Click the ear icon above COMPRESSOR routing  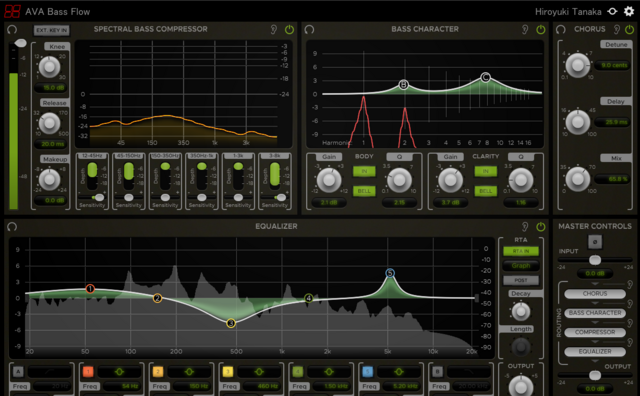pos(630,323)
